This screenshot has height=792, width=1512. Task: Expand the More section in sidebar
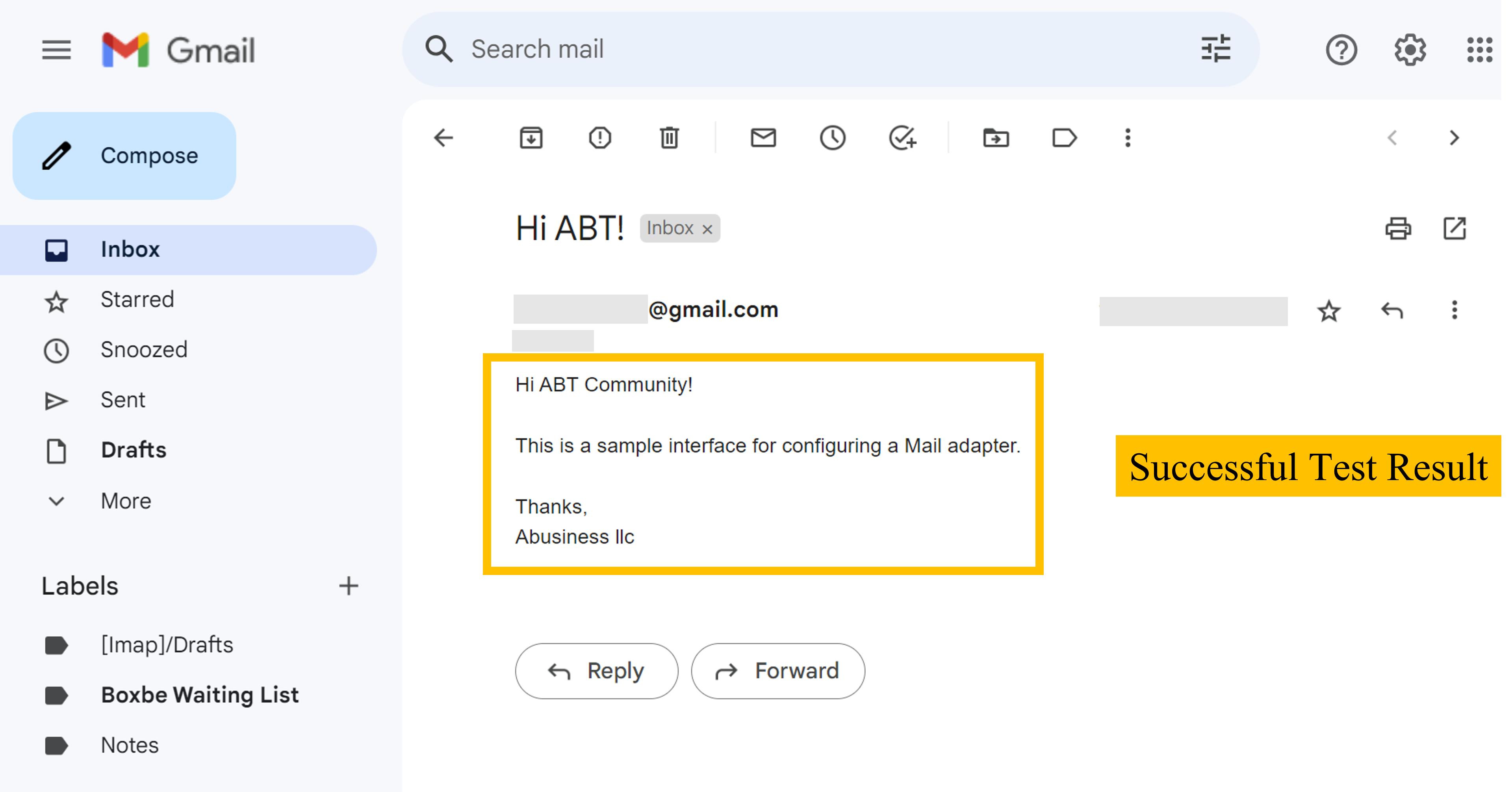[126, 501]
